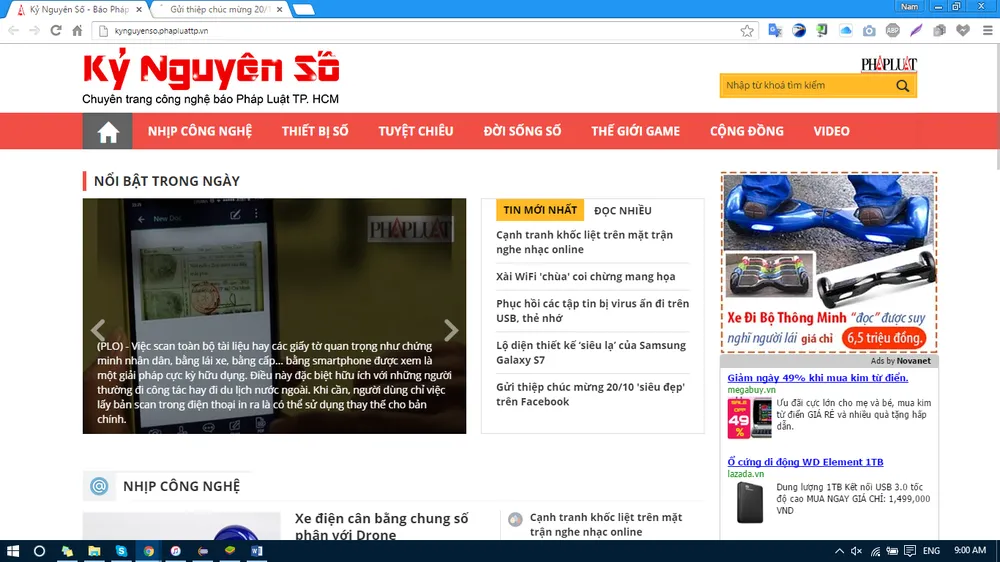Image resolution: width=1000 pixels, height=562 pixels.
Task: Bookmark this page with the star icon
Action: pyautogui.click(x=747, y=31)
